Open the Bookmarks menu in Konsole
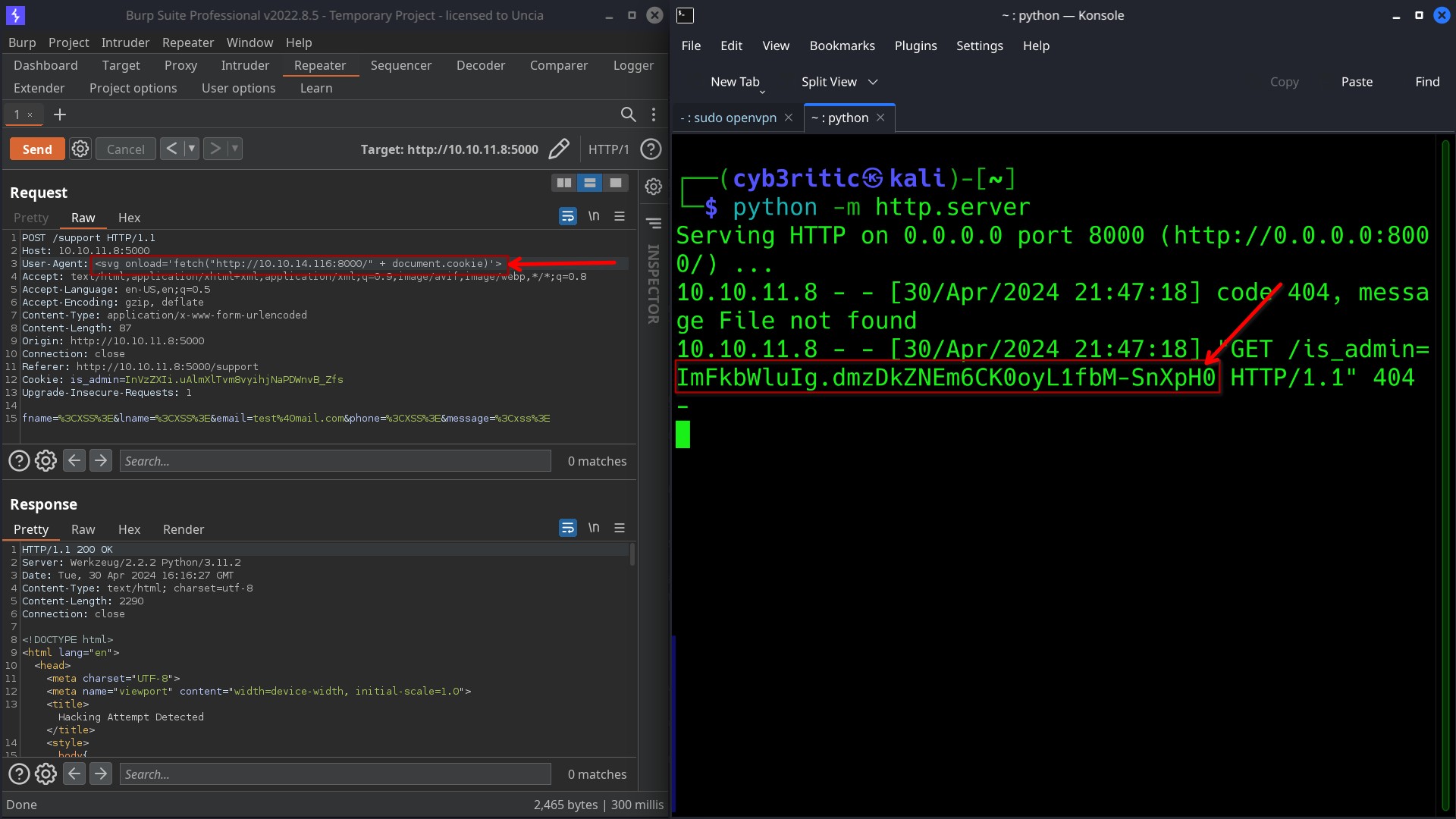This screenshot has width=1456, height=819. pos(842,45)
